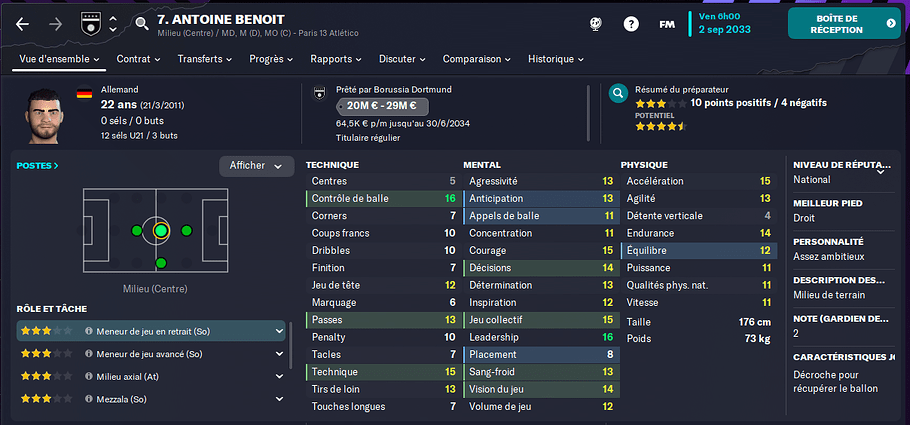Expand the Niveau de réputation chevron
The width and height of the screenshot is (910, 425).
880,172
